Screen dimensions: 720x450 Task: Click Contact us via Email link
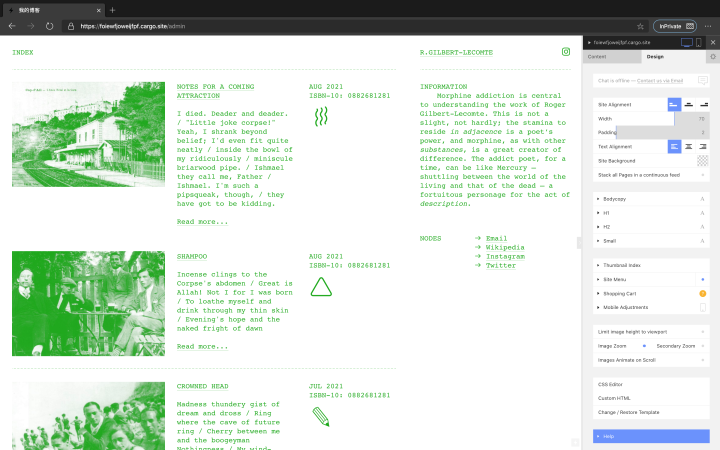pyautogui.click(x=659, y=81)
